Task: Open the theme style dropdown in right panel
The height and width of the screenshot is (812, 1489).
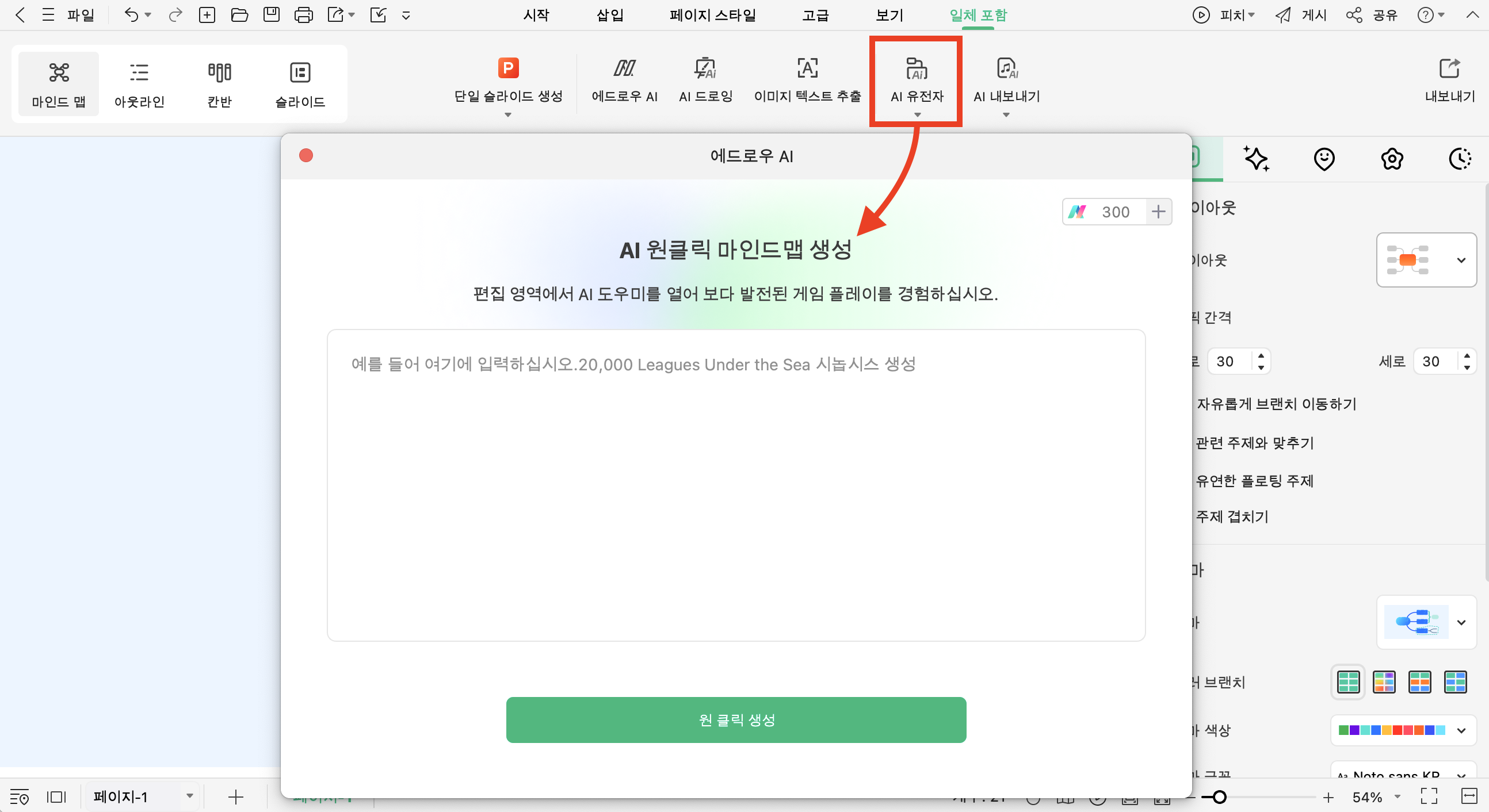Action: (x=1426, y=622)
